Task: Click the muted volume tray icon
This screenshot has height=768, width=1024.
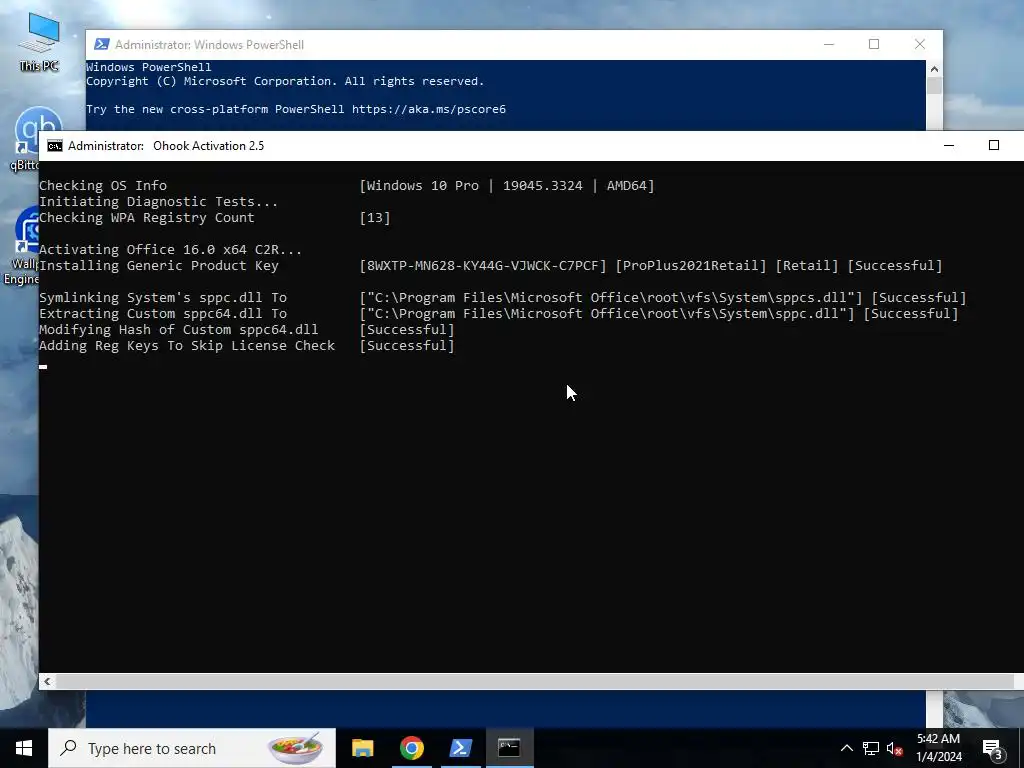Action: (895, 749)
